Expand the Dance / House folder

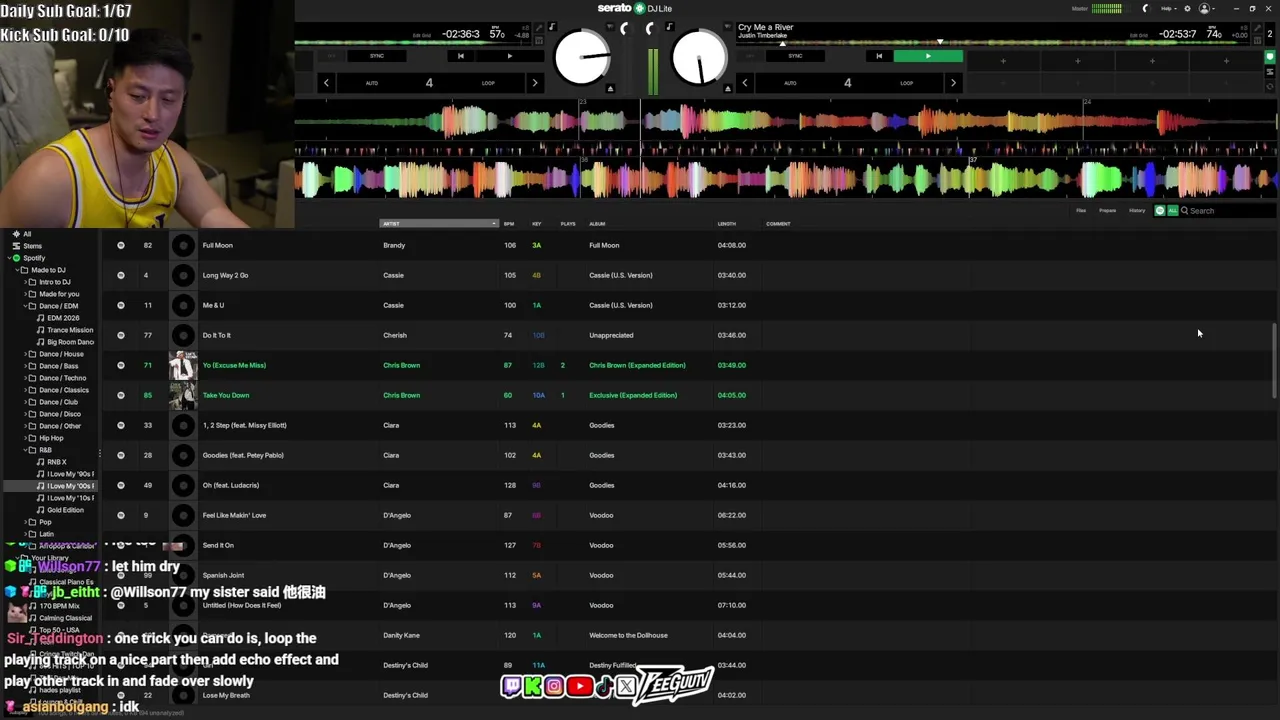point(27,354)
